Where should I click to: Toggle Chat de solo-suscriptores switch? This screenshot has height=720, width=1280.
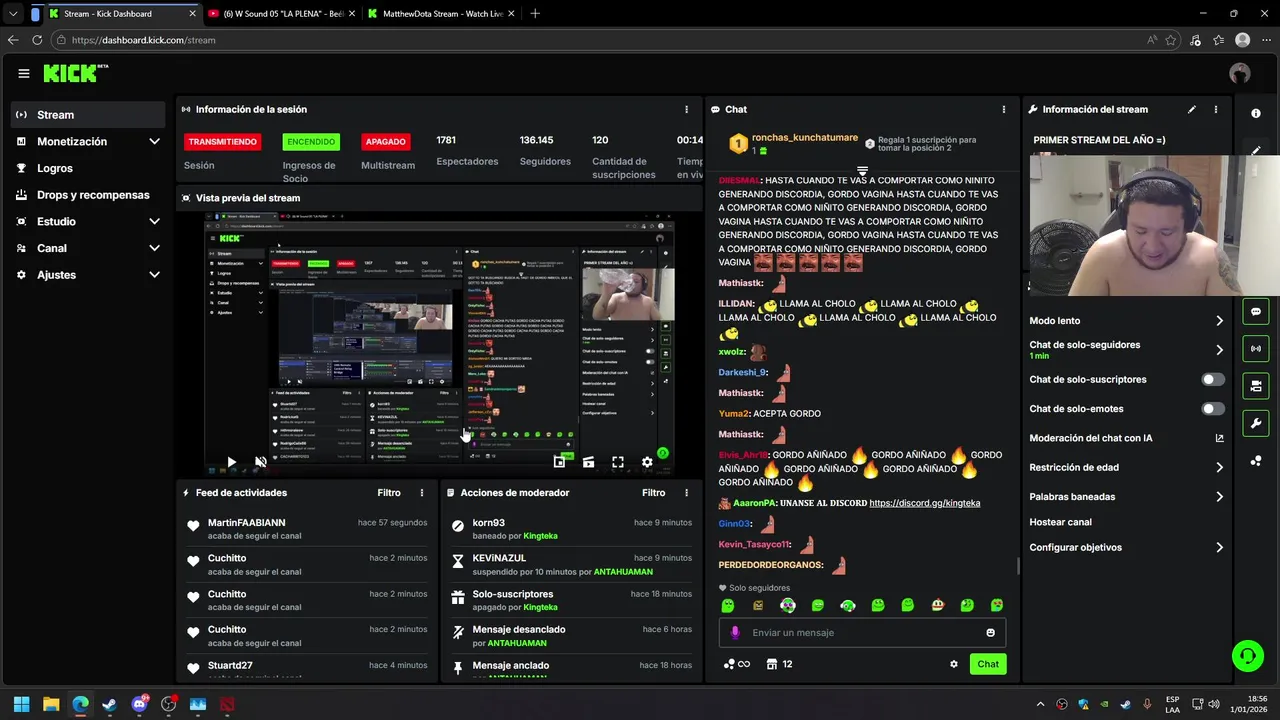(1213, 379)
